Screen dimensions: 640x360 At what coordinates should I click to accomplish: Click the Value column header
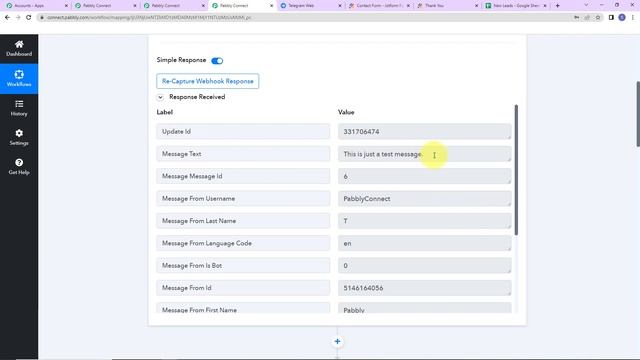point(346,112)
